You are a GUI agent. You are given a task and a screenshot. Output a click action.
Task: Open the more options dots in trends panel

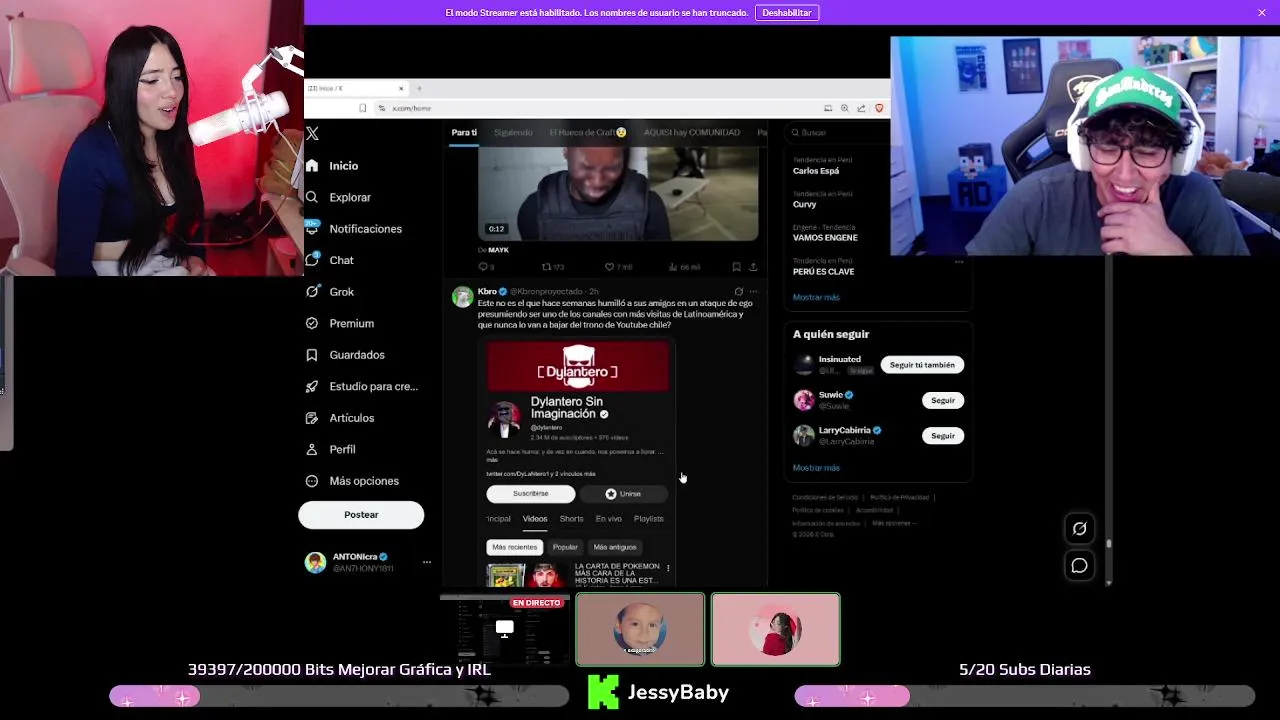[x=958, y=262]
